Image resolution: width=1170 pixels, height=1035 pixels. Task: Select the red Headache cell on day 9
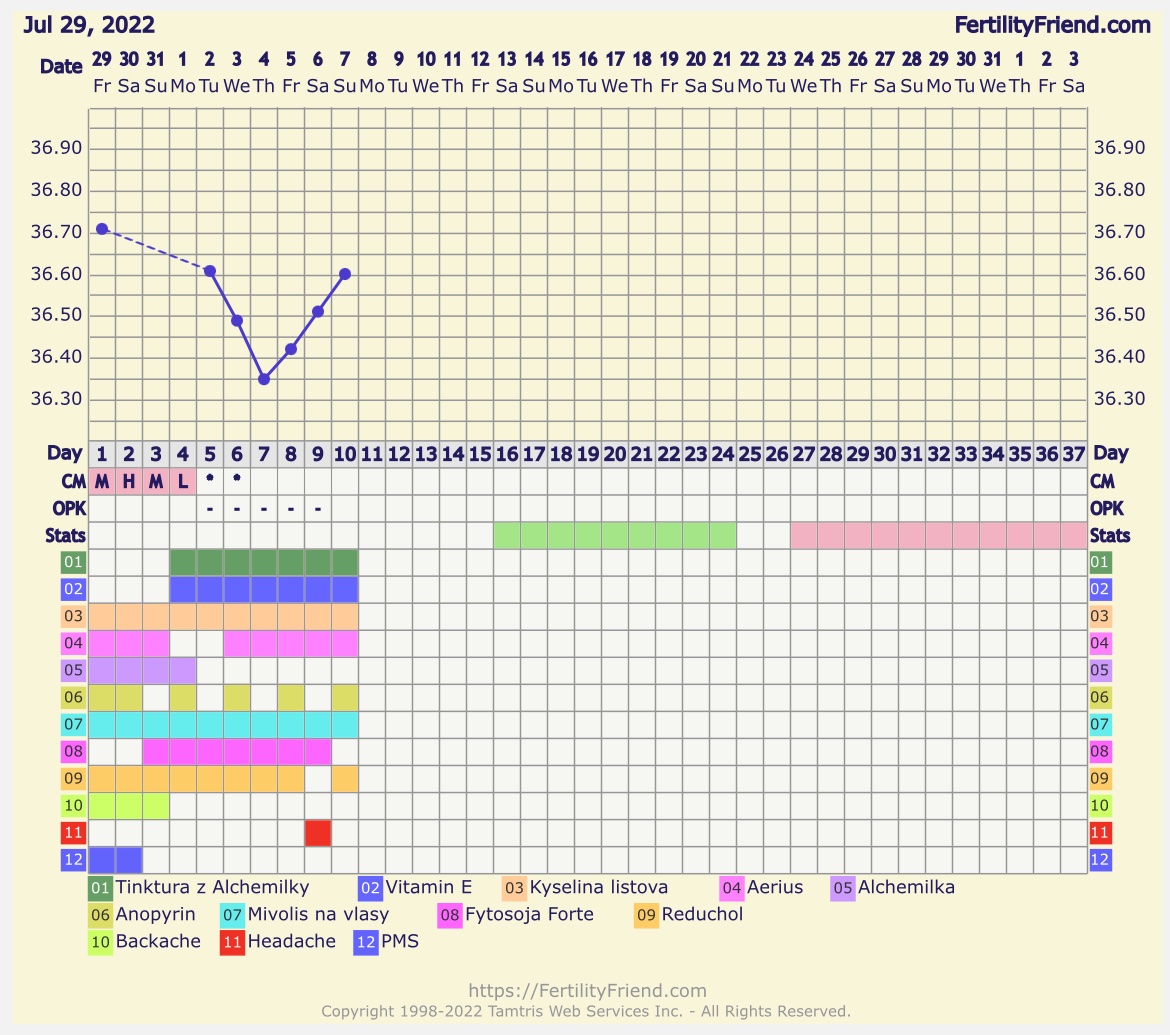point(318,832)
